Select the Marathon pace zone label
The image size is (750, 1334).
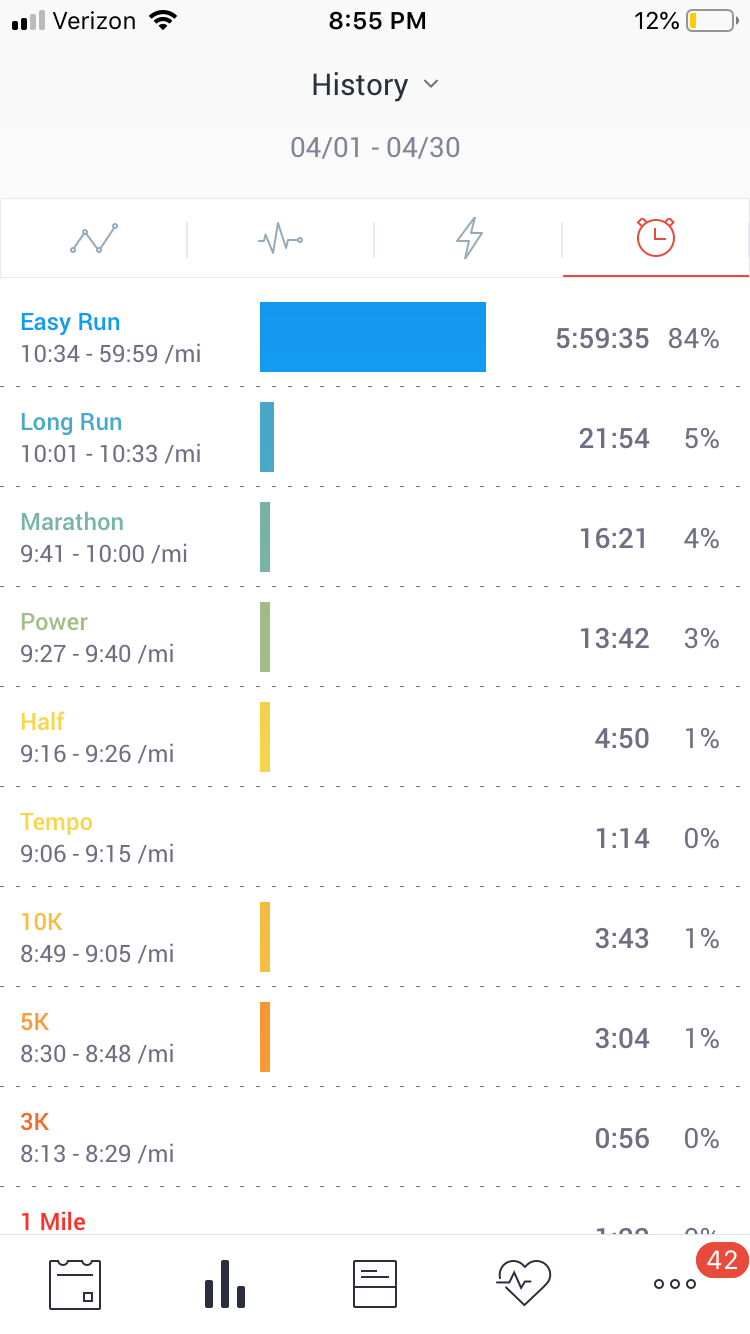(x=72, y=522)
